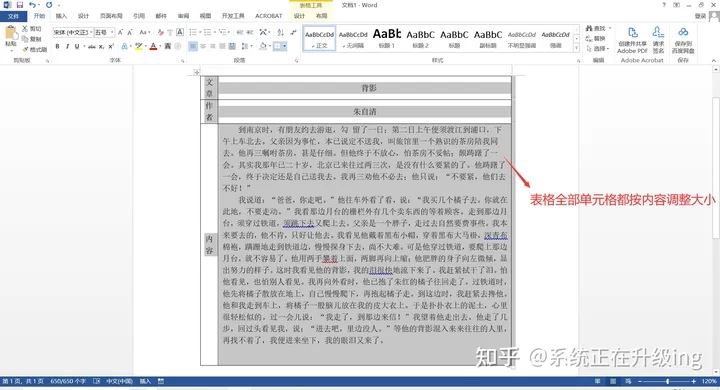Apply the red font color

[x=153, y=46]
